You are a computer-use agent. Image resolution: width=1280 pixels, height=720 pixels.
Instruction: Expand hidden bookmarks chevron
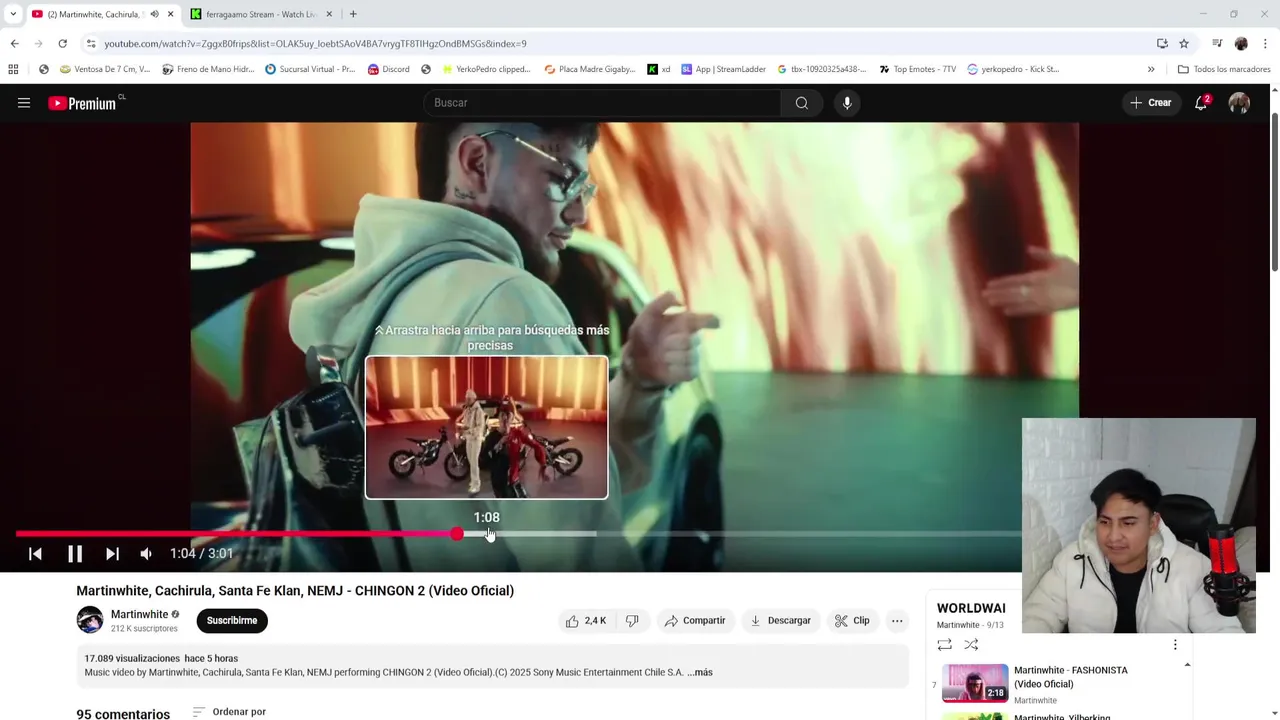pos(1151,69)
